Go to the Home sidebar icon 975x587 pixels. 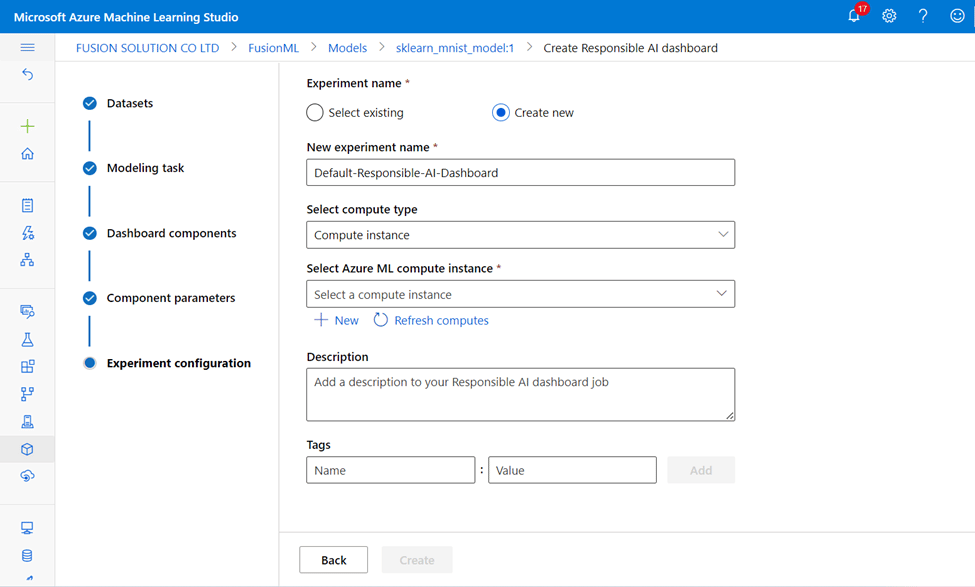click(27, 154)
